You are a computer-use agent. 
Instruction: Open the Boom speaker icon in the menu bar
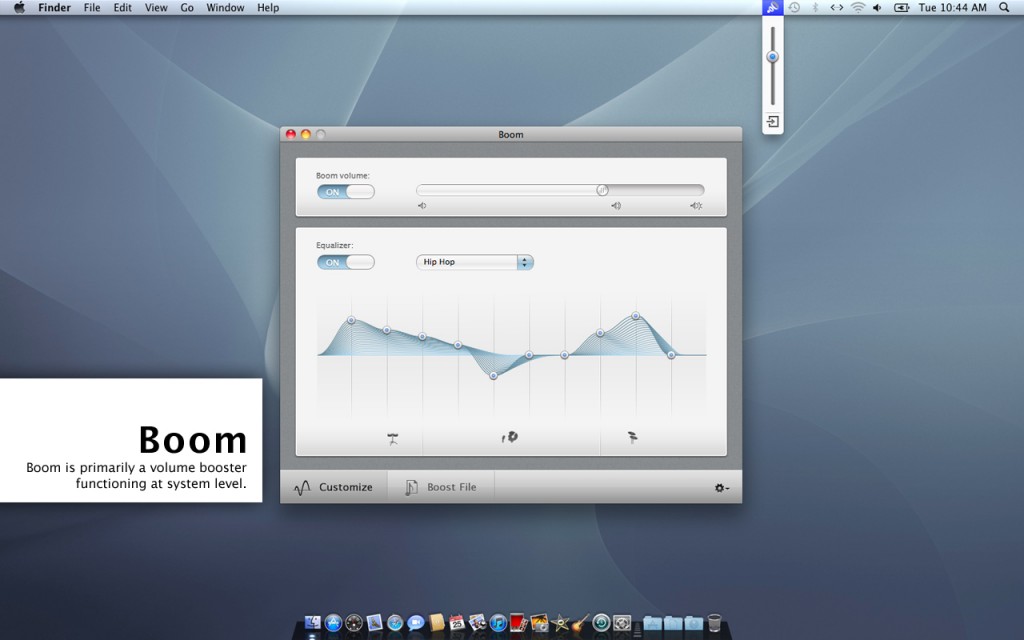[771, 7]
